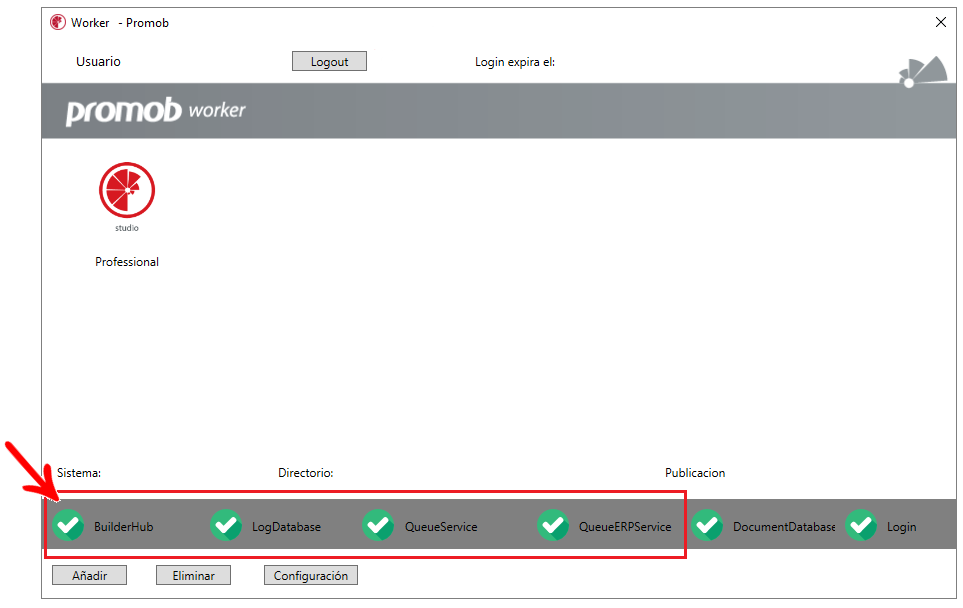Click the QueueService green check status icon
This screenshot has height=608, width=963.
click(x=378, y=525)
